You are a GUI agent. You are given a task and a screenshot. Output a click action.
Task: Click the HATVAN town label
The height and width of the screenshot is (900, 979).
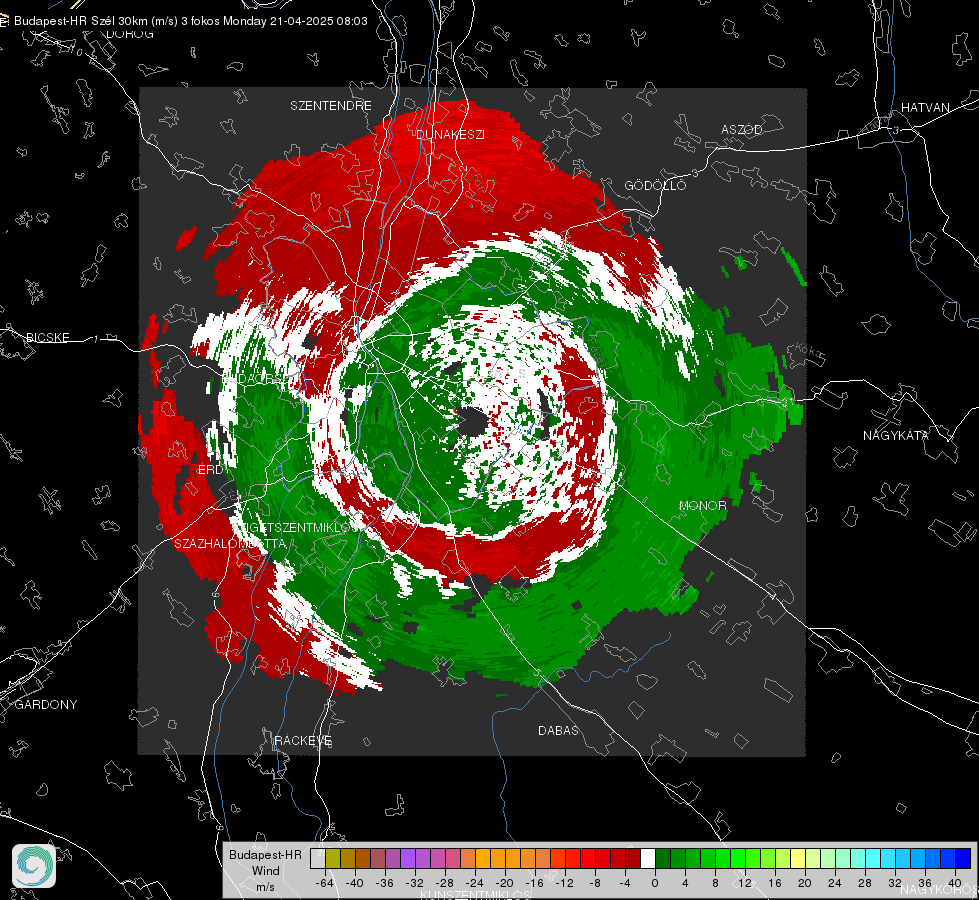[925, 107]
